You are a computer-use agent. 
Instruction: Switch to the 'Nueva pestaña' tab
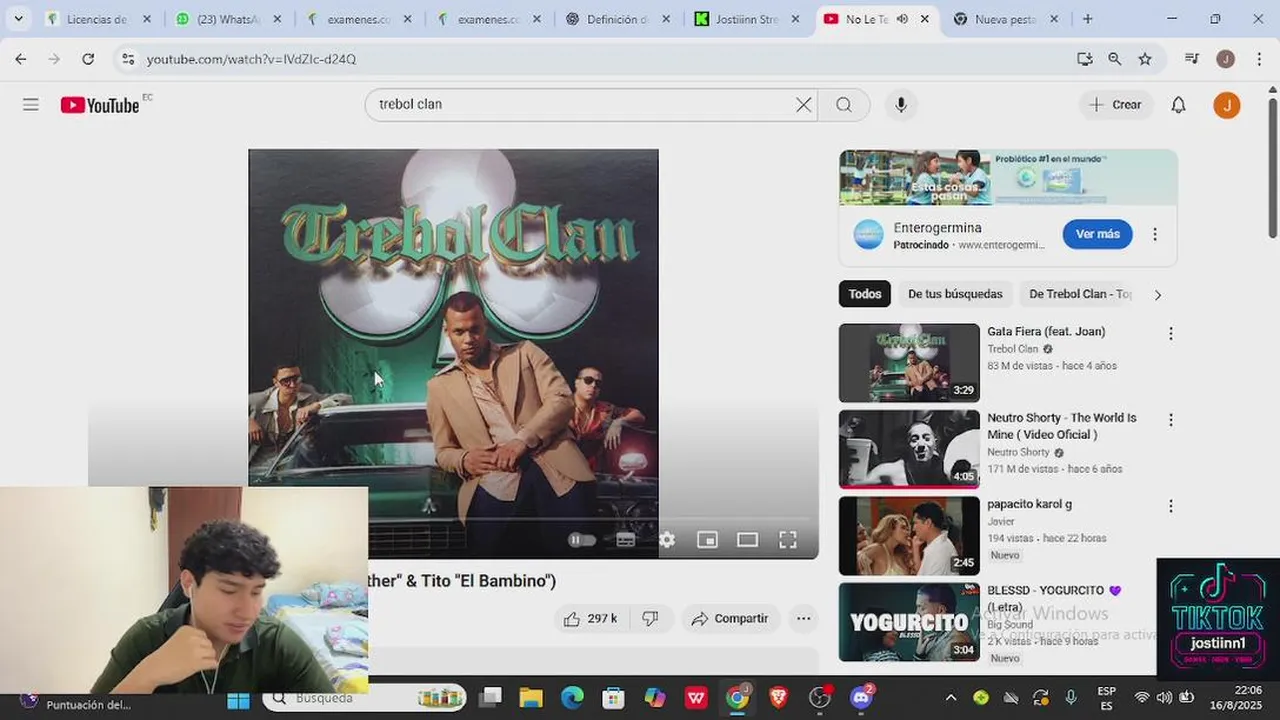[x=1005, y=19]
